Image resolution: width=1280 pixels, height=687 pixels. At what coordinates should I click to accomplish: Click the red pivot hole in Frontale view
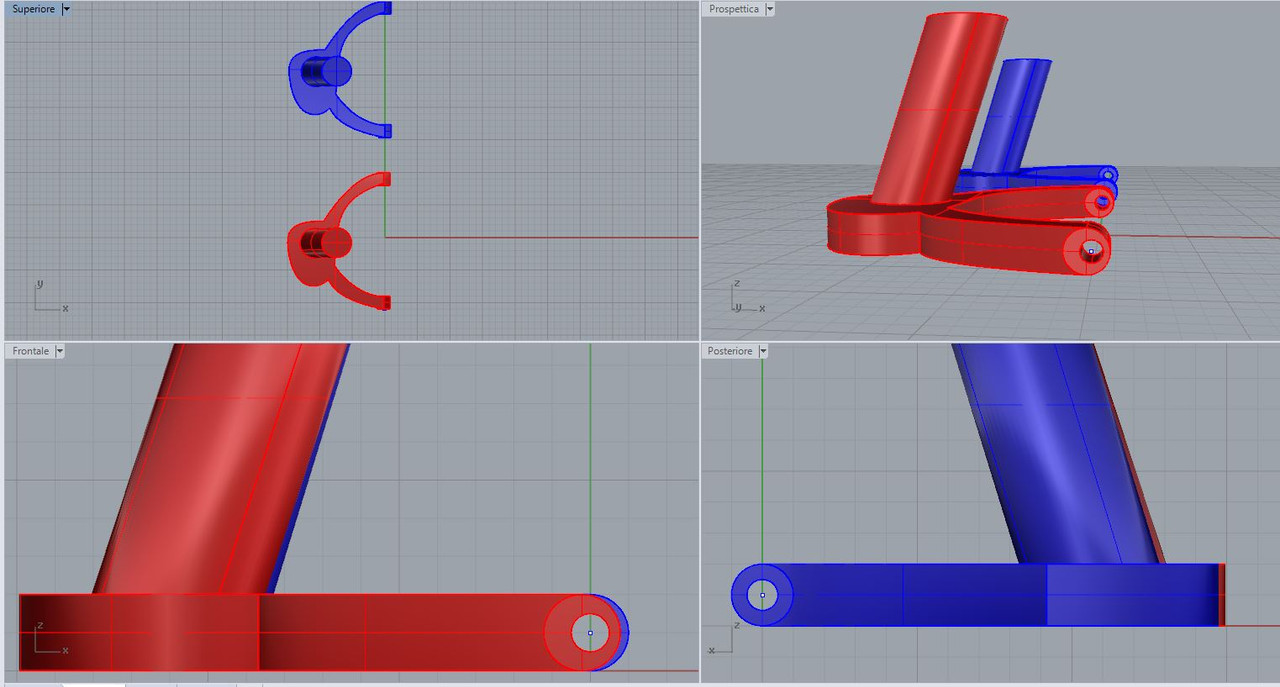coord(590,633)
